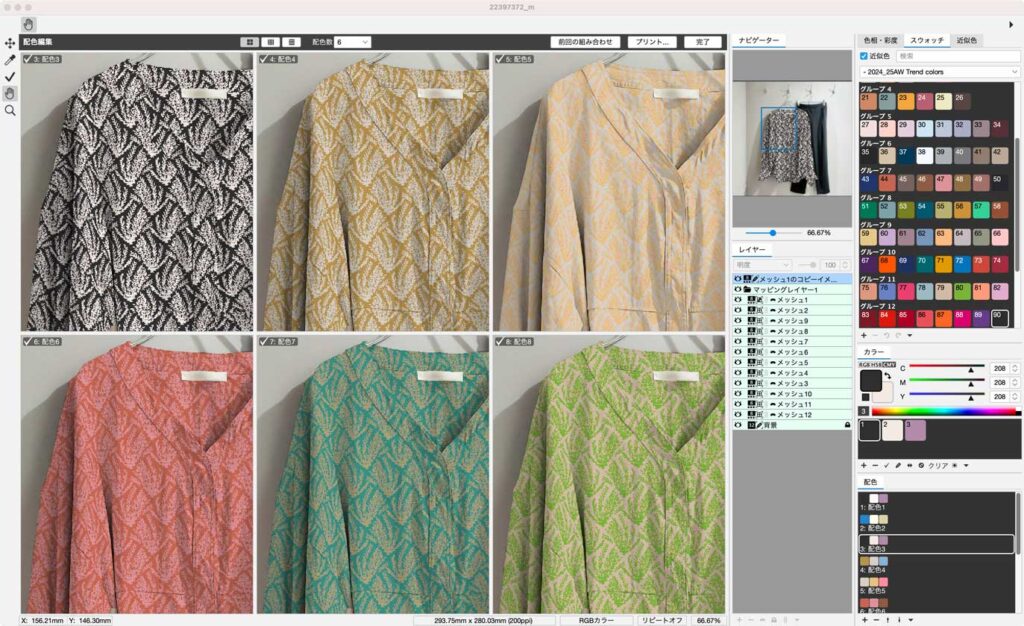
Task: Click the lock icon on 背景 layer
Action: click(848, 425)
